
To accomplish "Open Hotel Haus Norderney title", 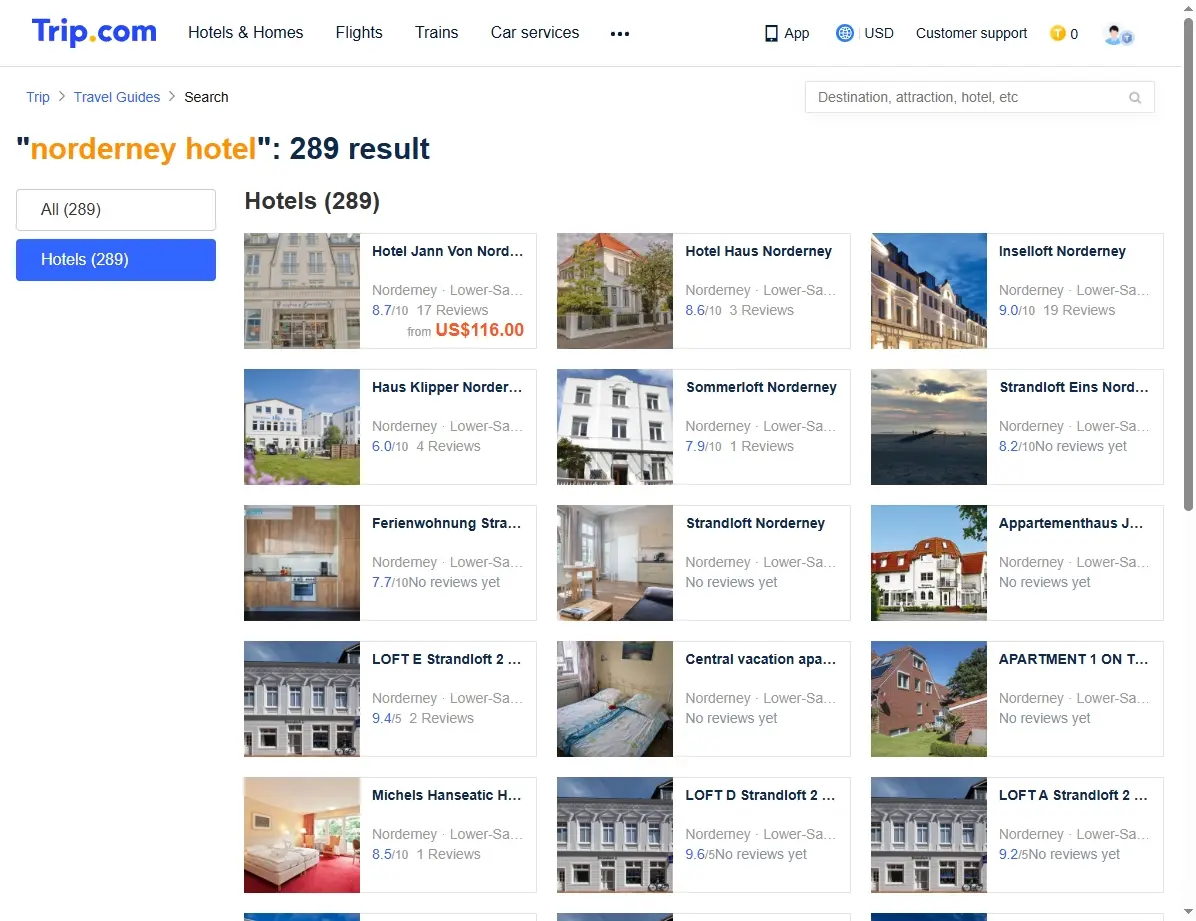I will point(758,251).
